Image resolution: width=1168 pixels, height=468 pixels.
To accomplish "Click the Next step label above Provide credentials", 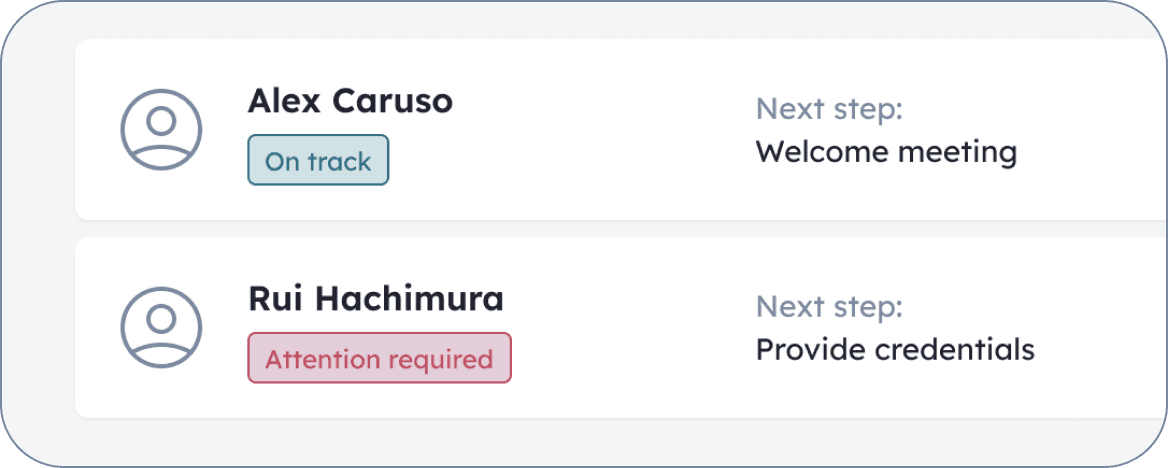I will point(829,306).
